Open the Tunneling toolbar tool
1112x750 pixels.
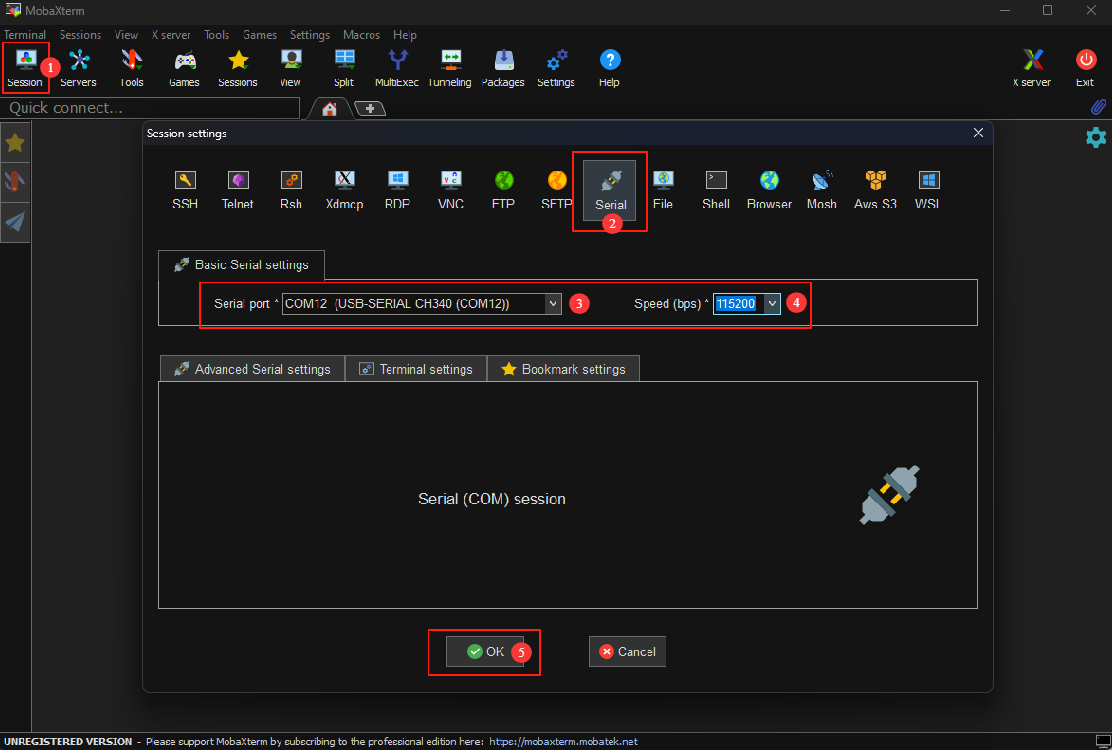(450, 68)
